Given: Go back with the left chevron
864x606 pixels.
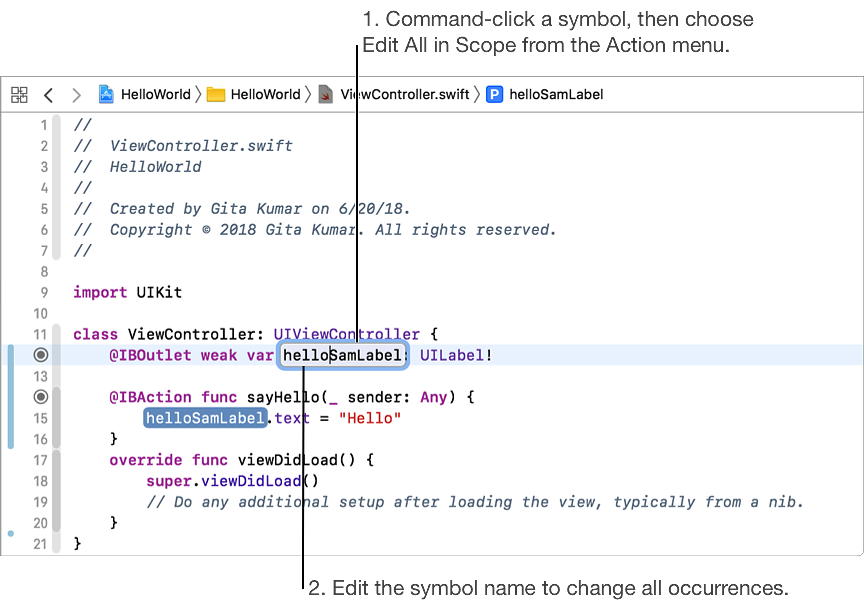Looking at the screenshot, I should coord(48,95).
